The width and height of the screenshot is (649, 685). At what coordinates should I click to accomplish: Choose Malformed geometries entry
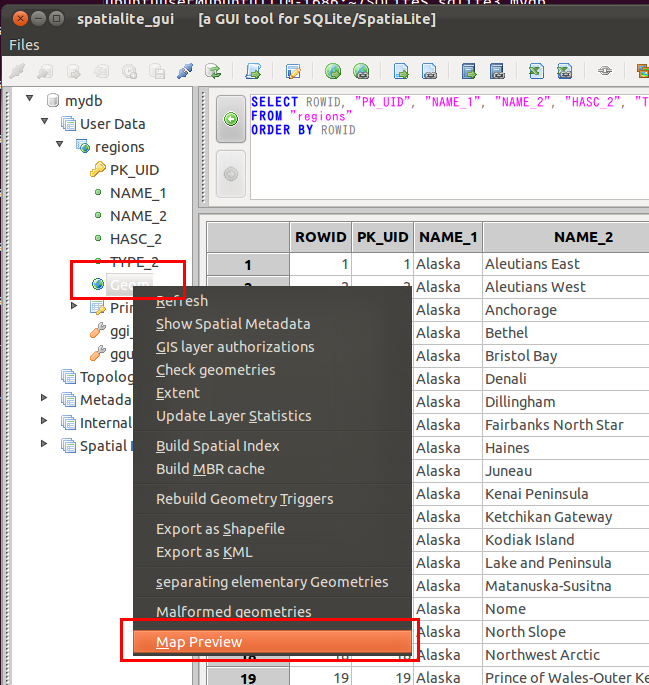272,612
